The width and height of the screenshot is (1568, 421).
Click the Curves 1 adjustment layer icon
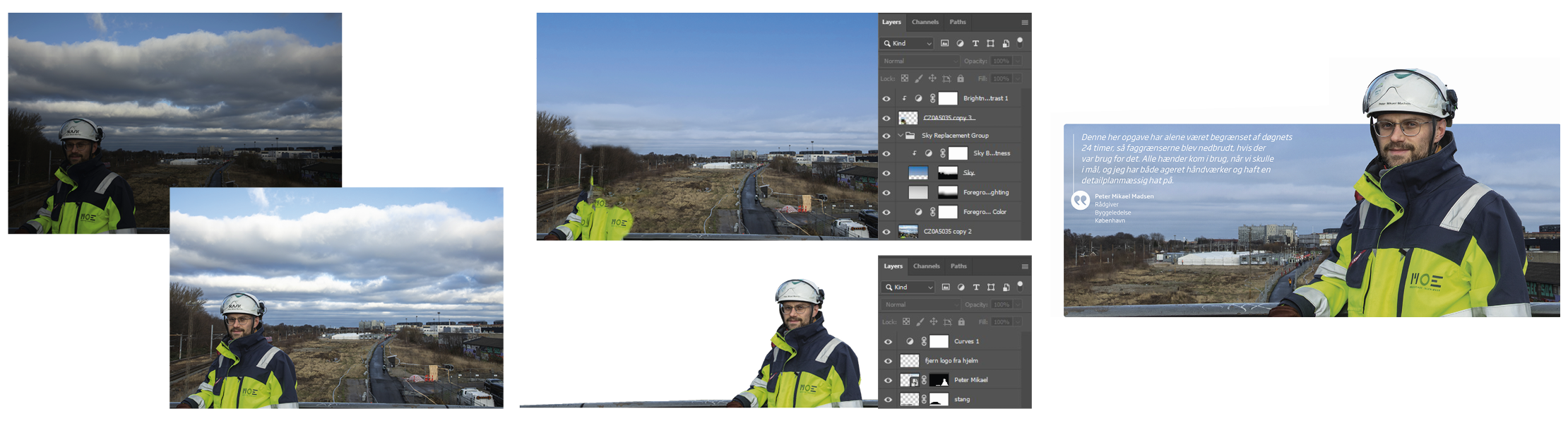pyautogui.click(x=910, y=342)
